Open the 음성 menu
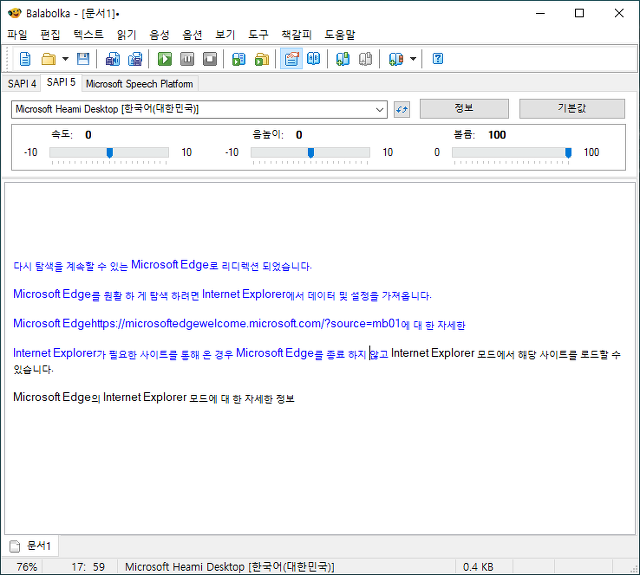 [x=159, y=35]
